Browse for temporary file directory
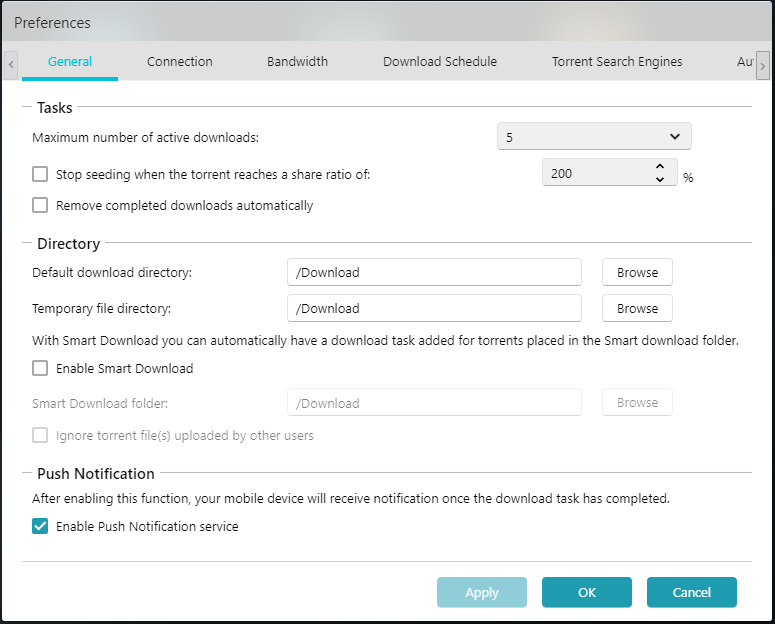Viewport: 775px width, 624px height. click(x=637, y=309)
